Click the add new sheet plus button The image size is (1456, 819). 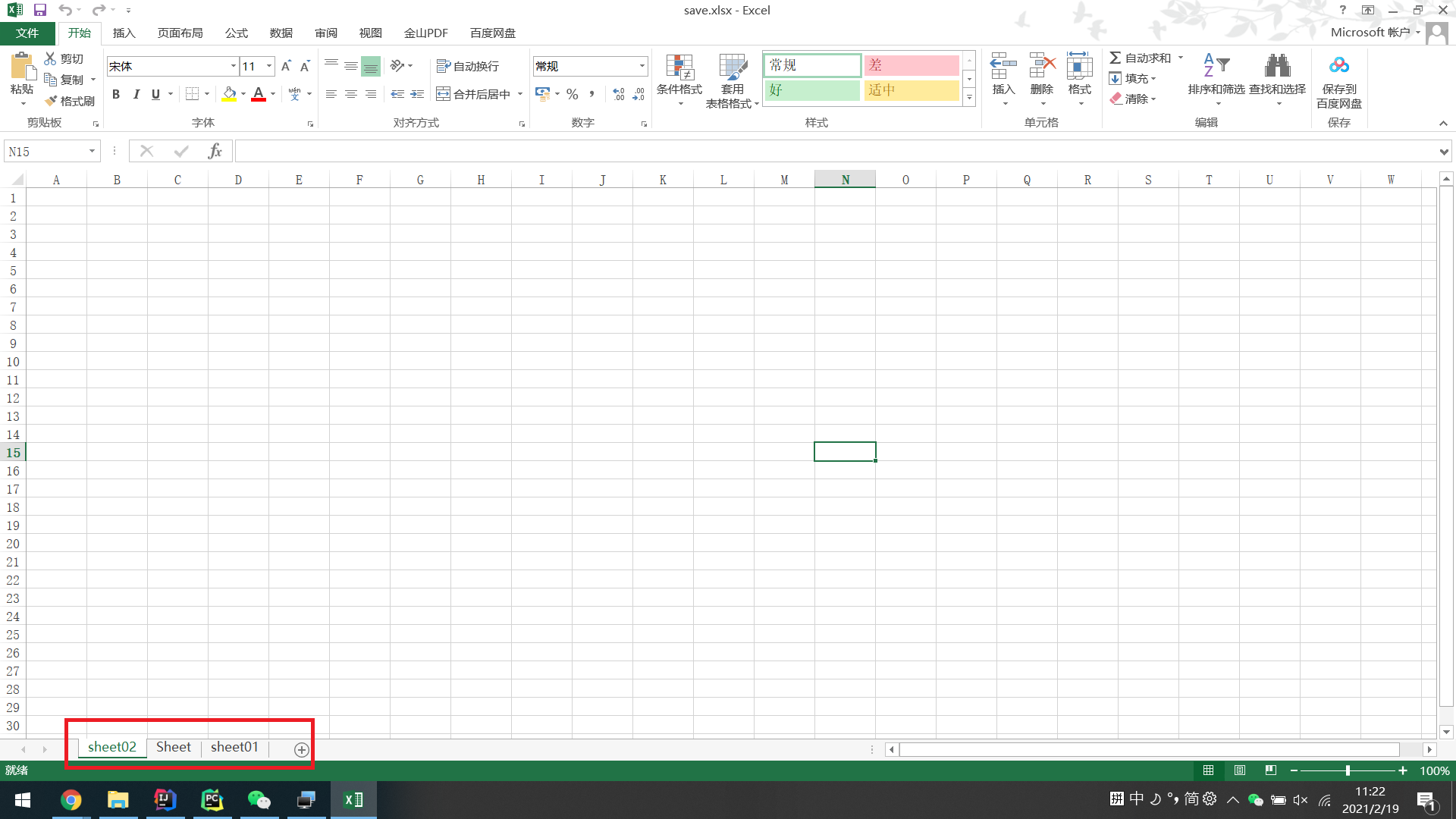click(301, 749)
